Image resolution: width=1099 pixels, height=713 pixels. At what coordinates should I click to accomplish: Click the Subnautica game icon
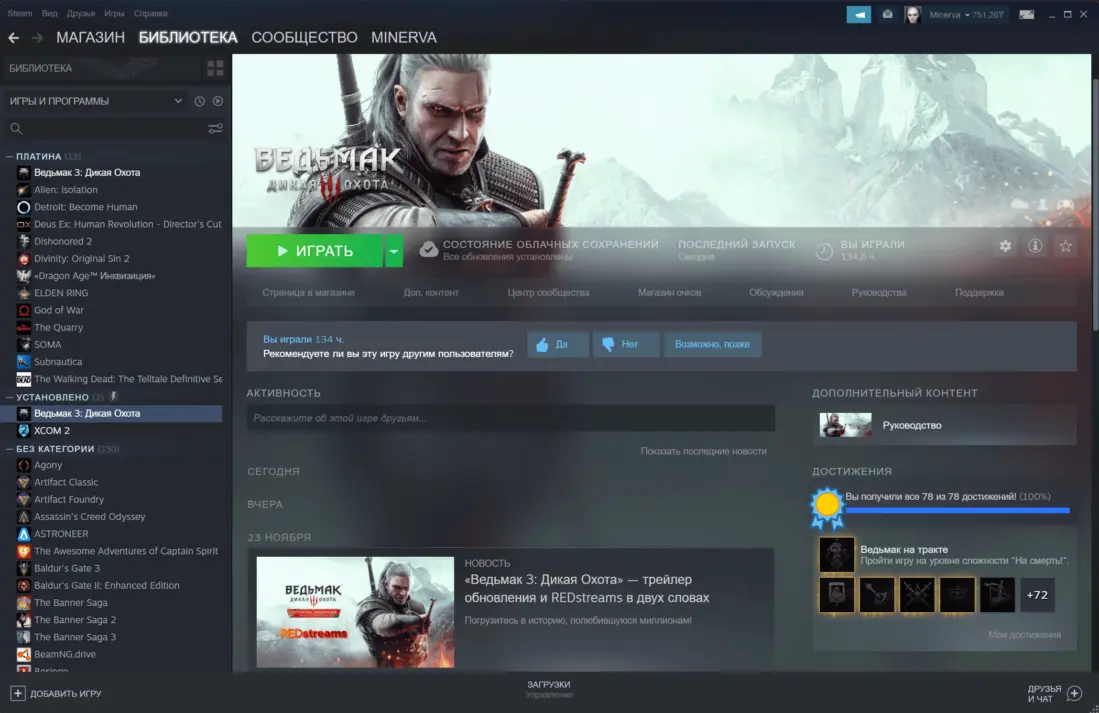[23, 362]
